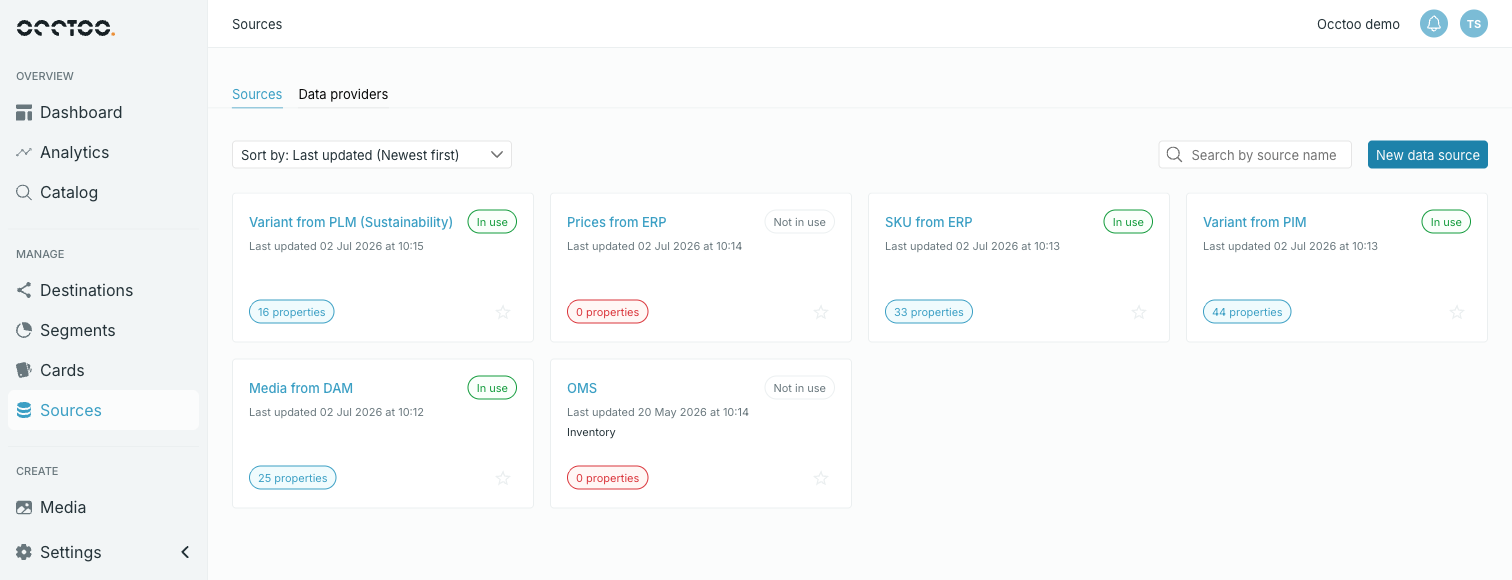Open the Variant from PIM source

coord(1255,222)
